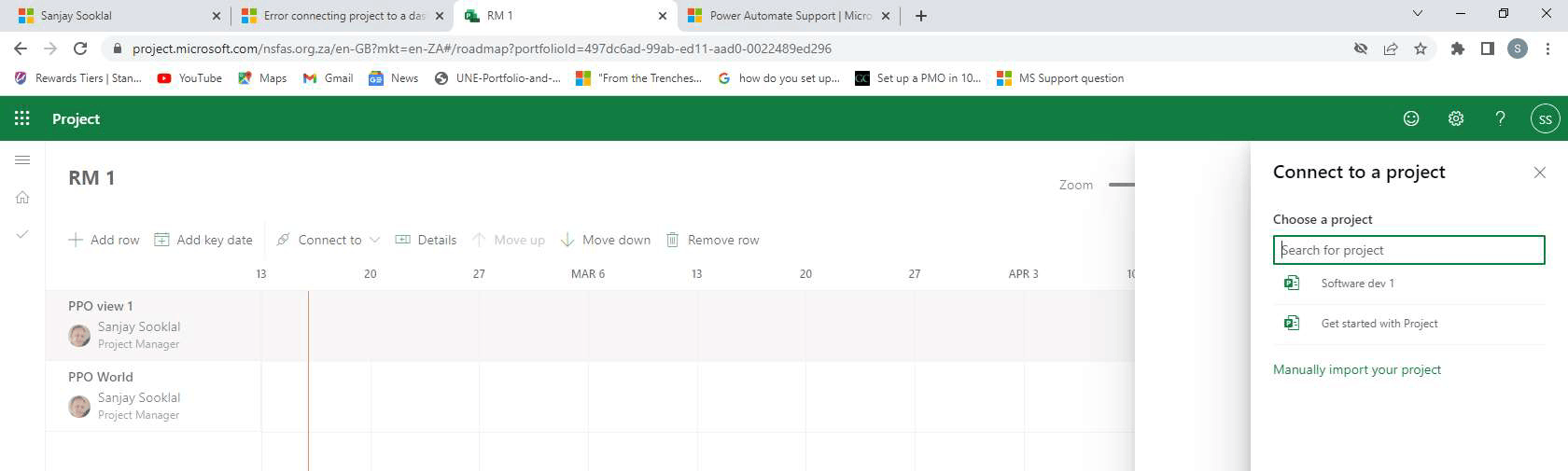
Task: Click Move down in toolbar
Action: (x=606, y=240)
